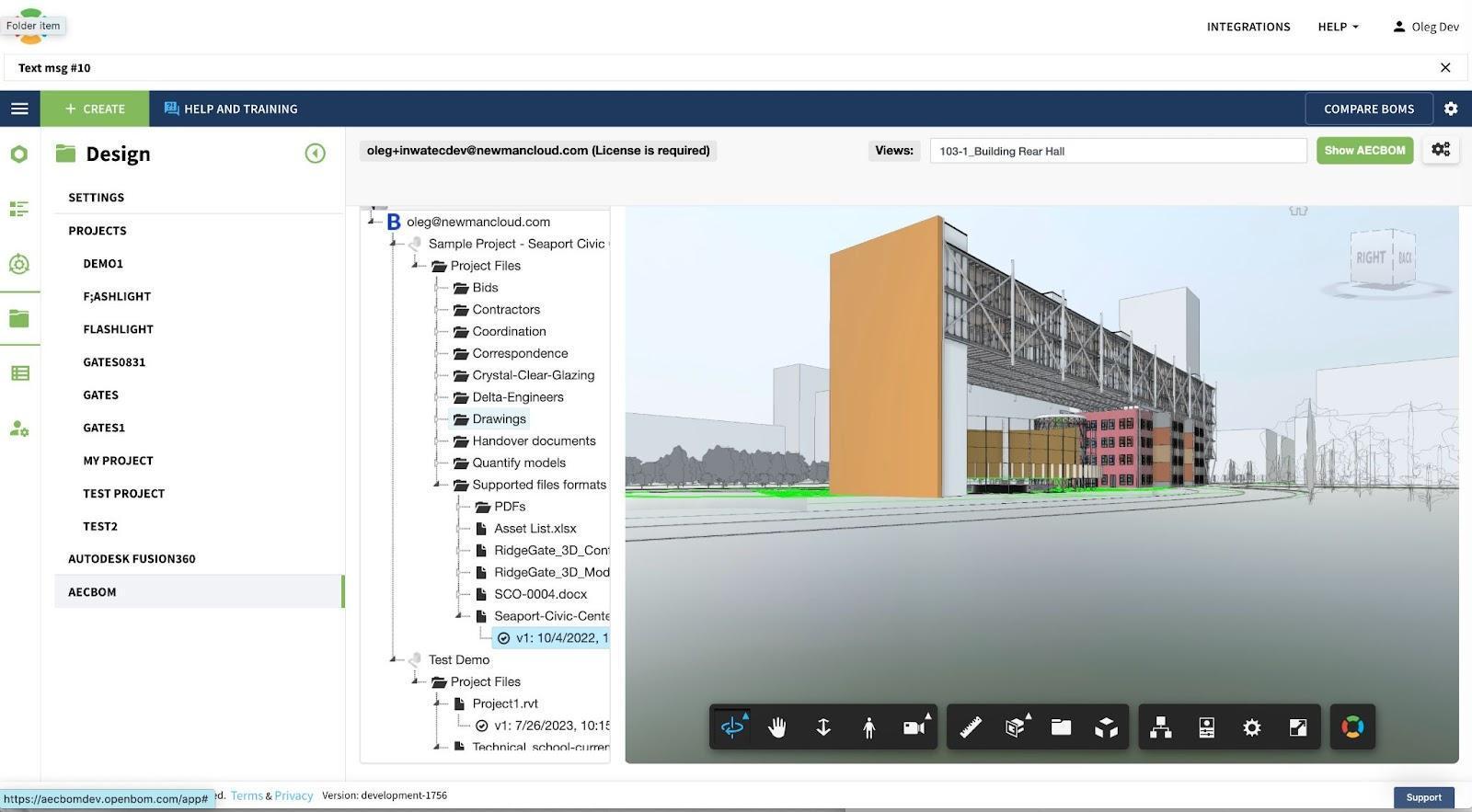Screen dimensions: 1472x812
Task: Open the TEST PROJECT entry
Action: coord(123,494)
